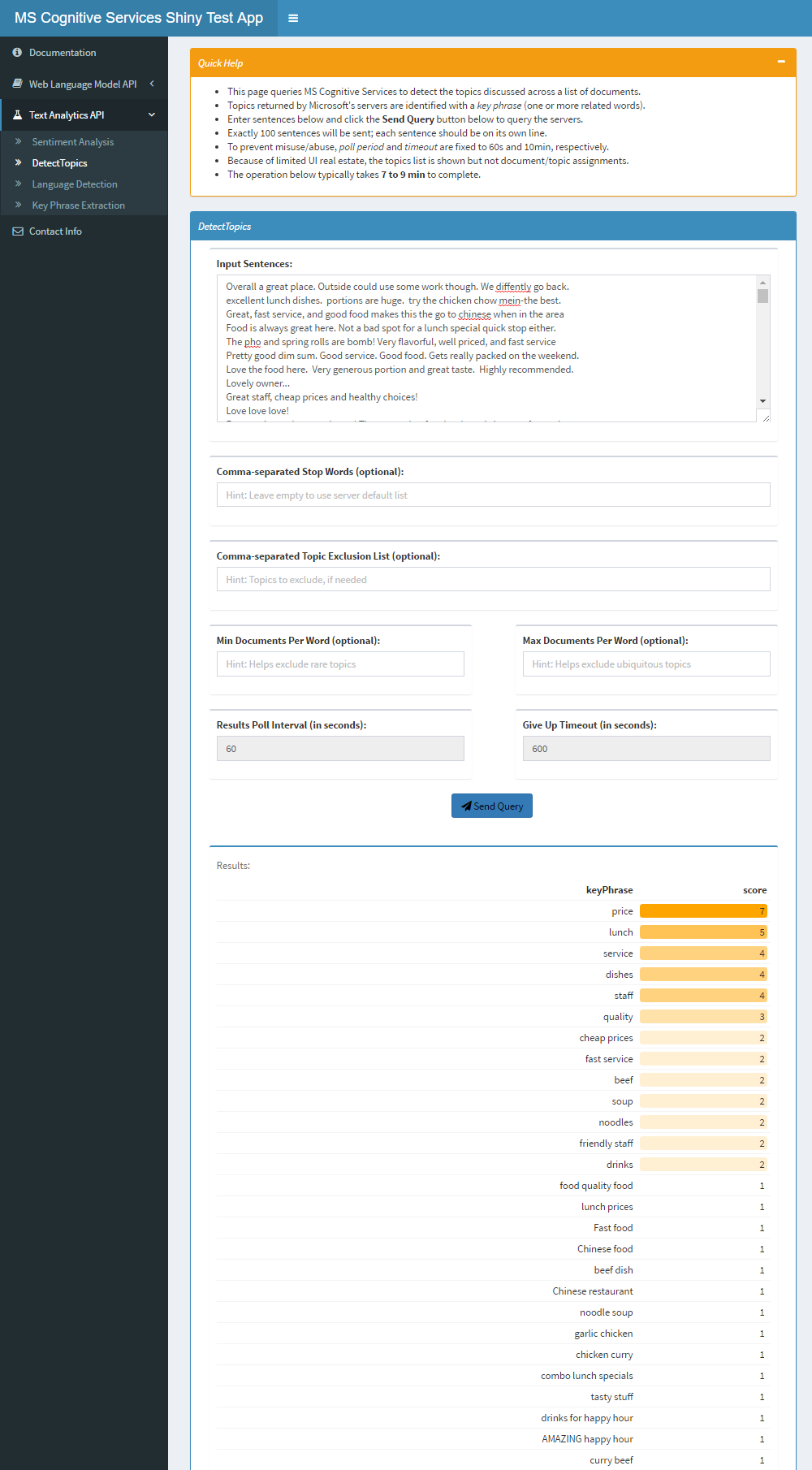Click the MS Cognitive Services Shiny Test App title
Image resolution: width=812 pixels, height=1470 pixels.
tap(139, 18)
